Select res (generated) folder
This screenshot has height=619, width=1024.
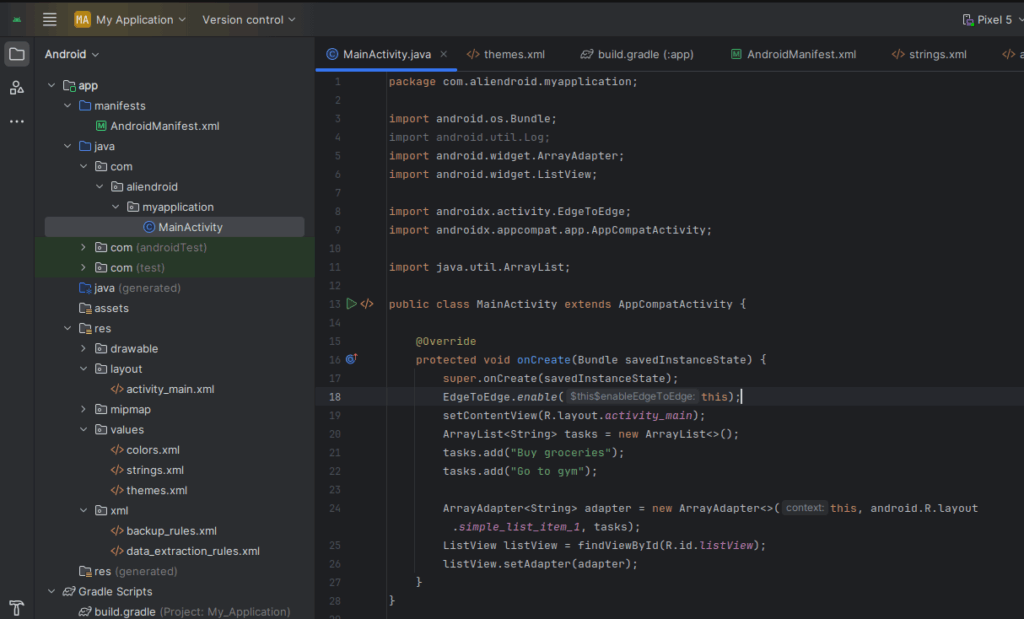tap(128, 571)
